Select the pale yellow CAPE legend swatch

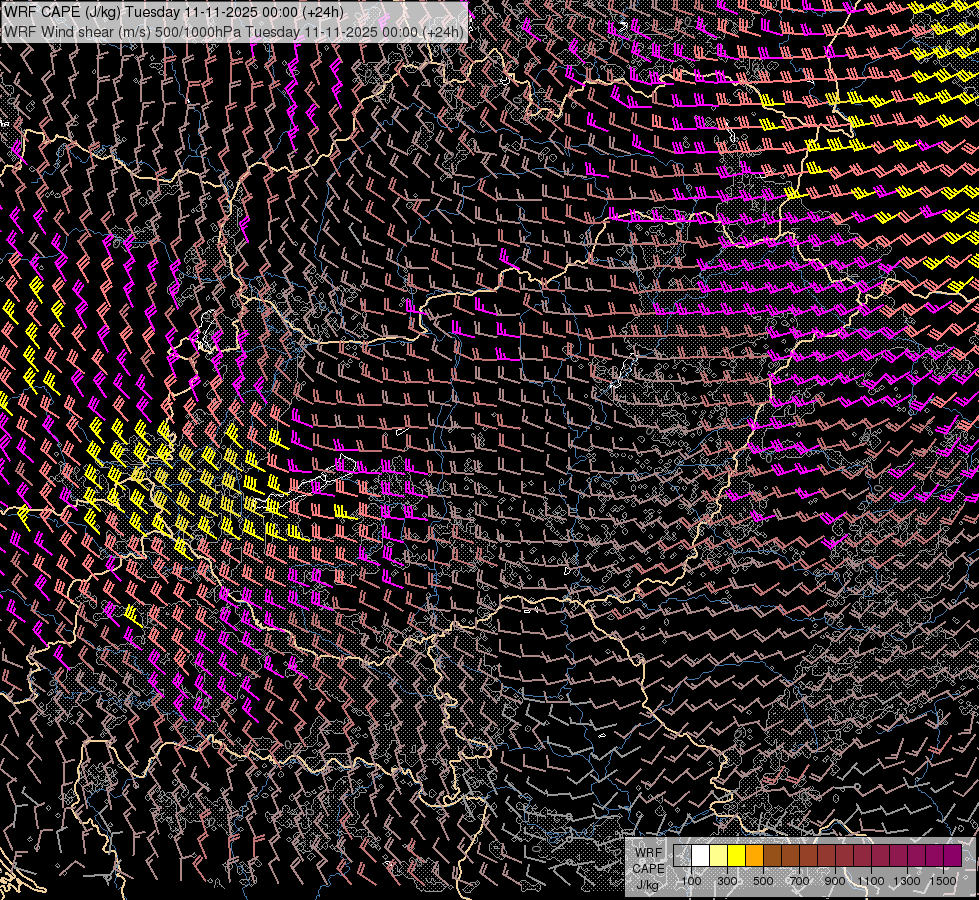click(x=718, y=855)
